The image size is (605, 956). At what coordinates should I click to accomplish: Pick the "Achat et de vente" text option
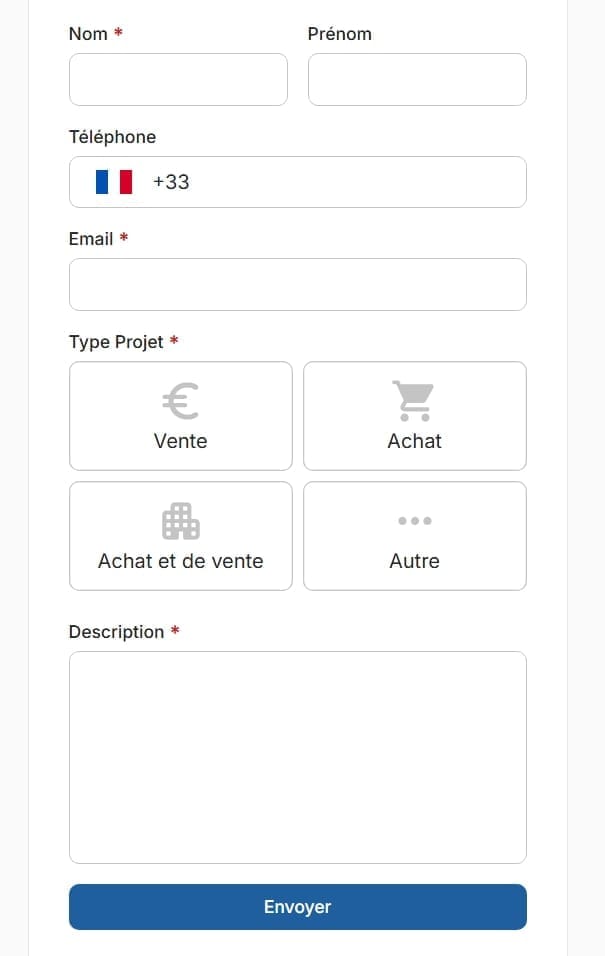point(180,561)
